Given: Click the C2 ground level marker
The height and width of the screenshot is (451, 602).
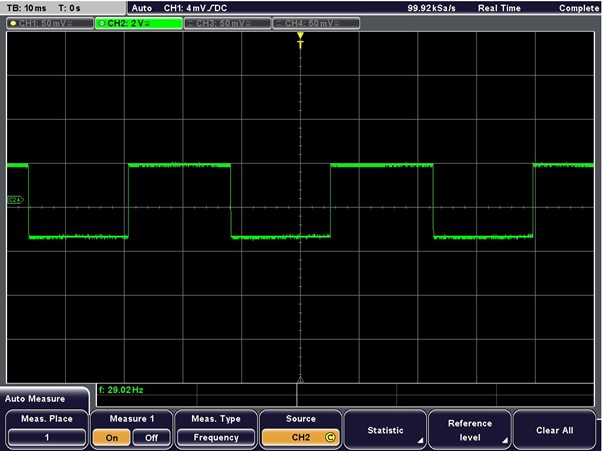Looking at the screenshot, I should (x=15, y=200).
